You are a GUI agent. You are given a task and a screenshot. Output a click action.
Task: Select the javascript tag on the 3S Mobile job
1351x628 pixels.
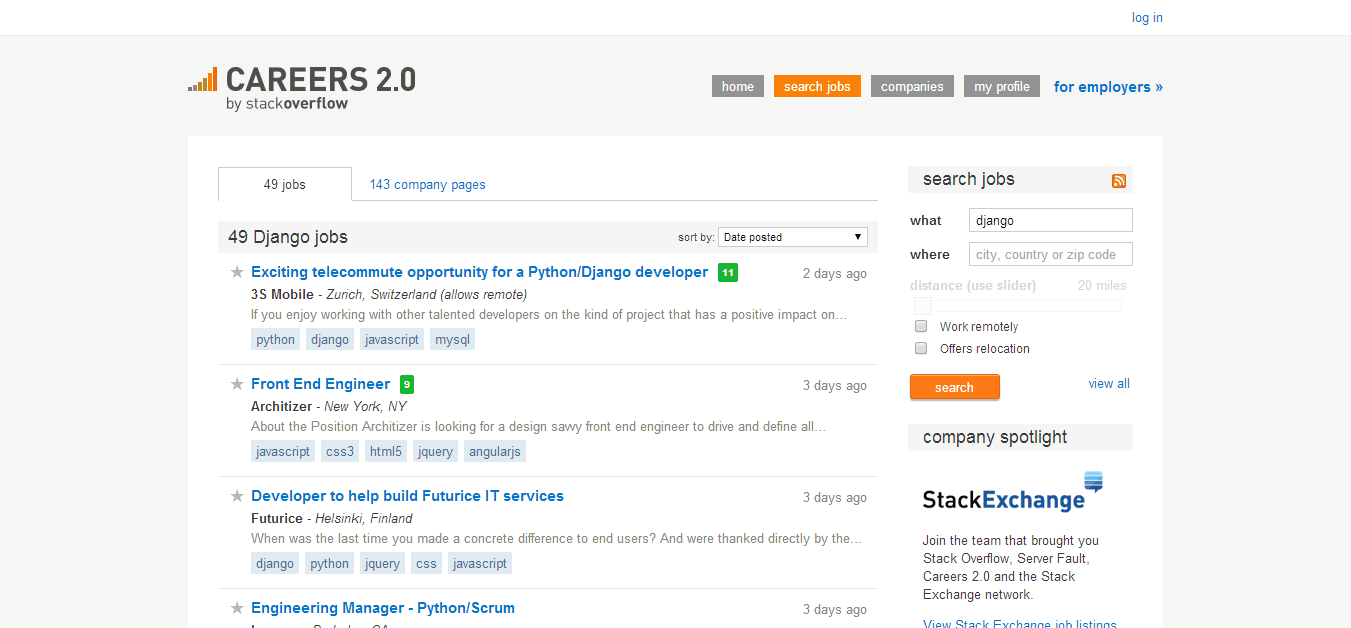click(392, 340)
